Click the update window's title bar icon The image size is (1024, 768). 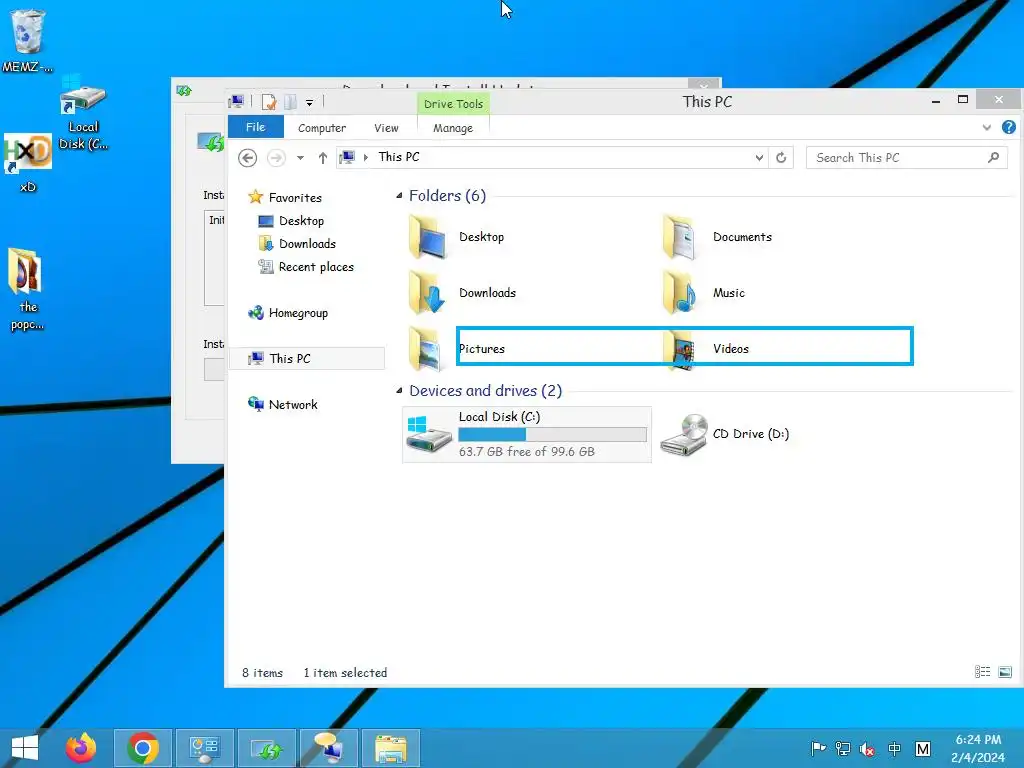click(x=184, y=90)
